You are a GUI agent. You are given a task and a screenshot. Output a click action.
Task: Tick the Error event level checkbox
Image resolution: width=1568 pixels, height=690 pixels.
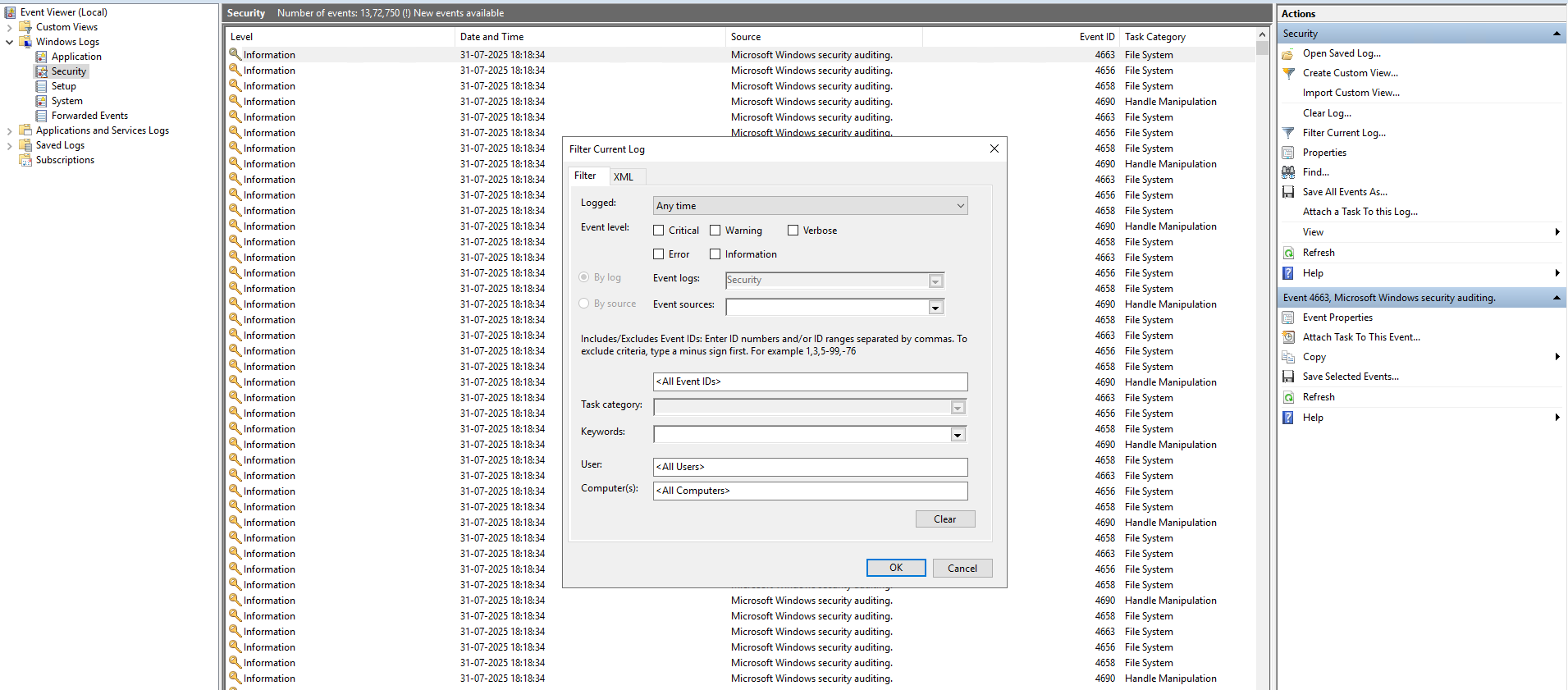point(659,254)
